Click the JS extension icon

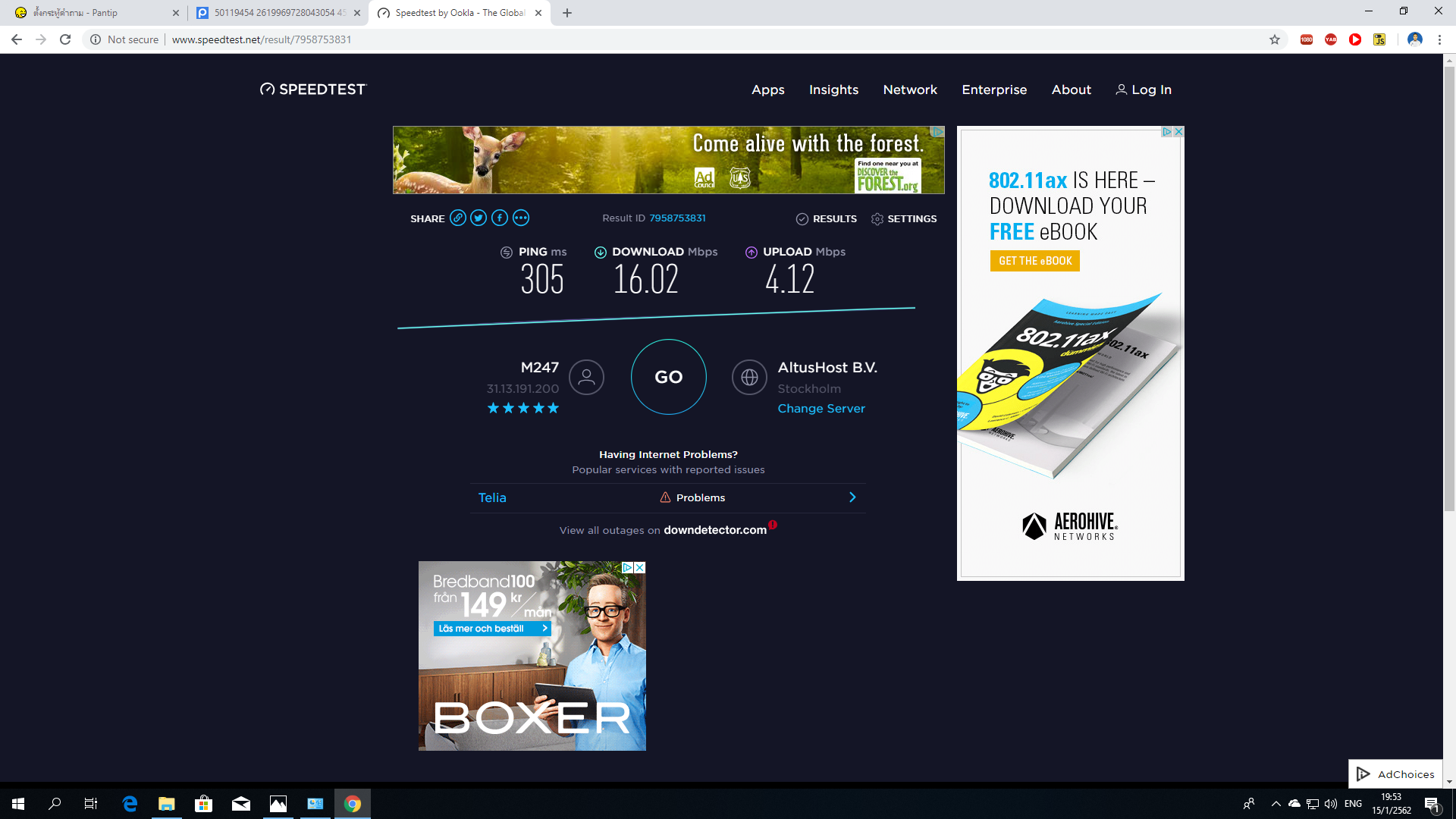[1379, 39]
